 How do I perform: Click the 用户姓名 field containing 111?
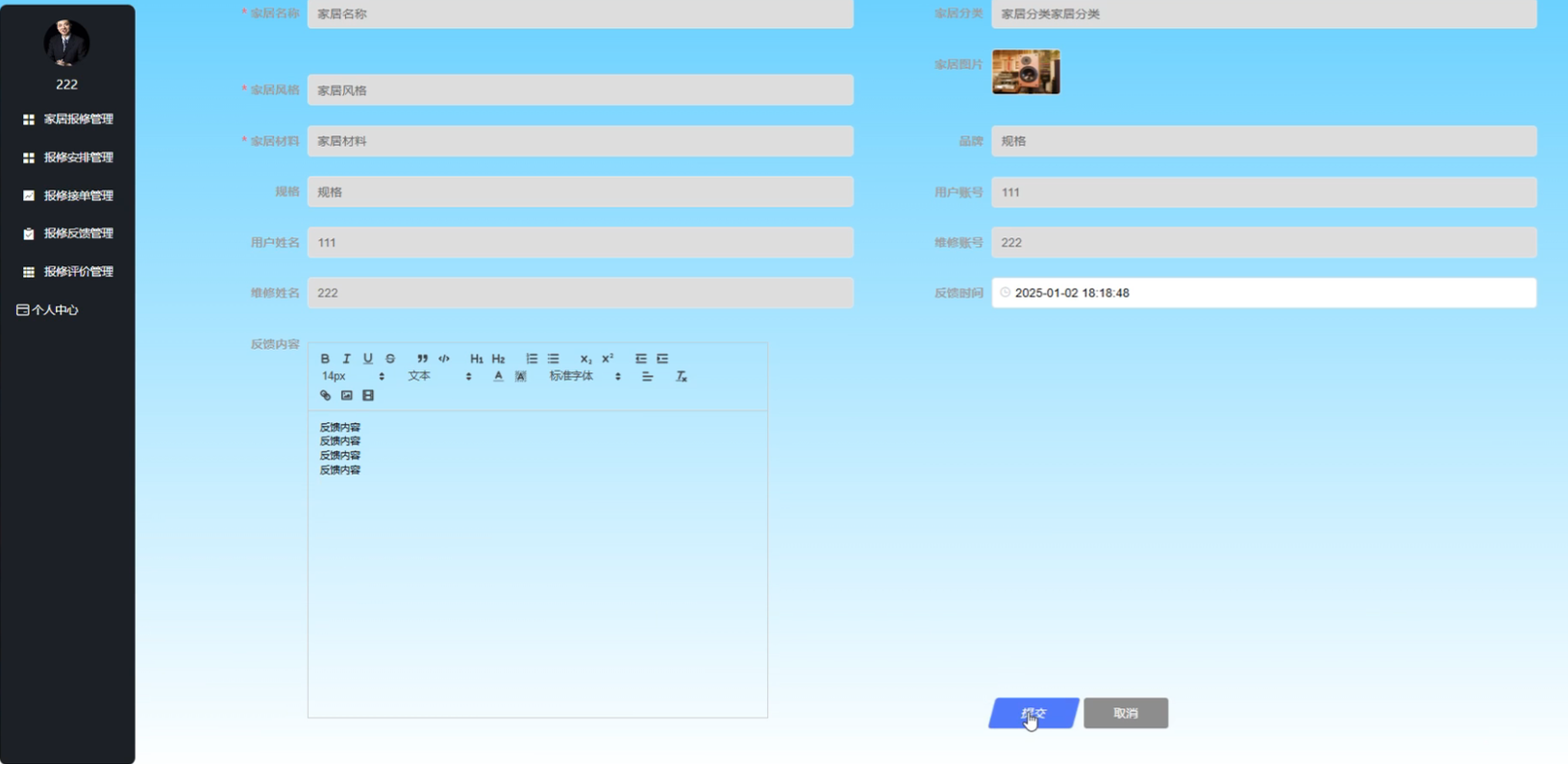(581, 242)
